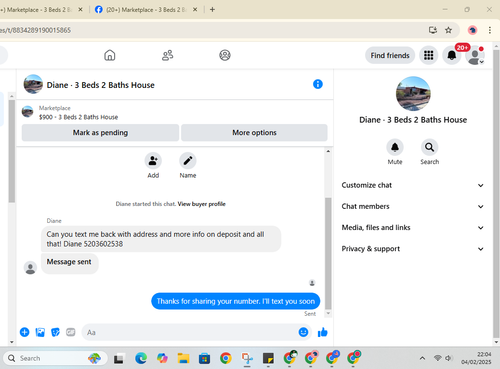Bookmark this page with star icon

tap(448, 30)
